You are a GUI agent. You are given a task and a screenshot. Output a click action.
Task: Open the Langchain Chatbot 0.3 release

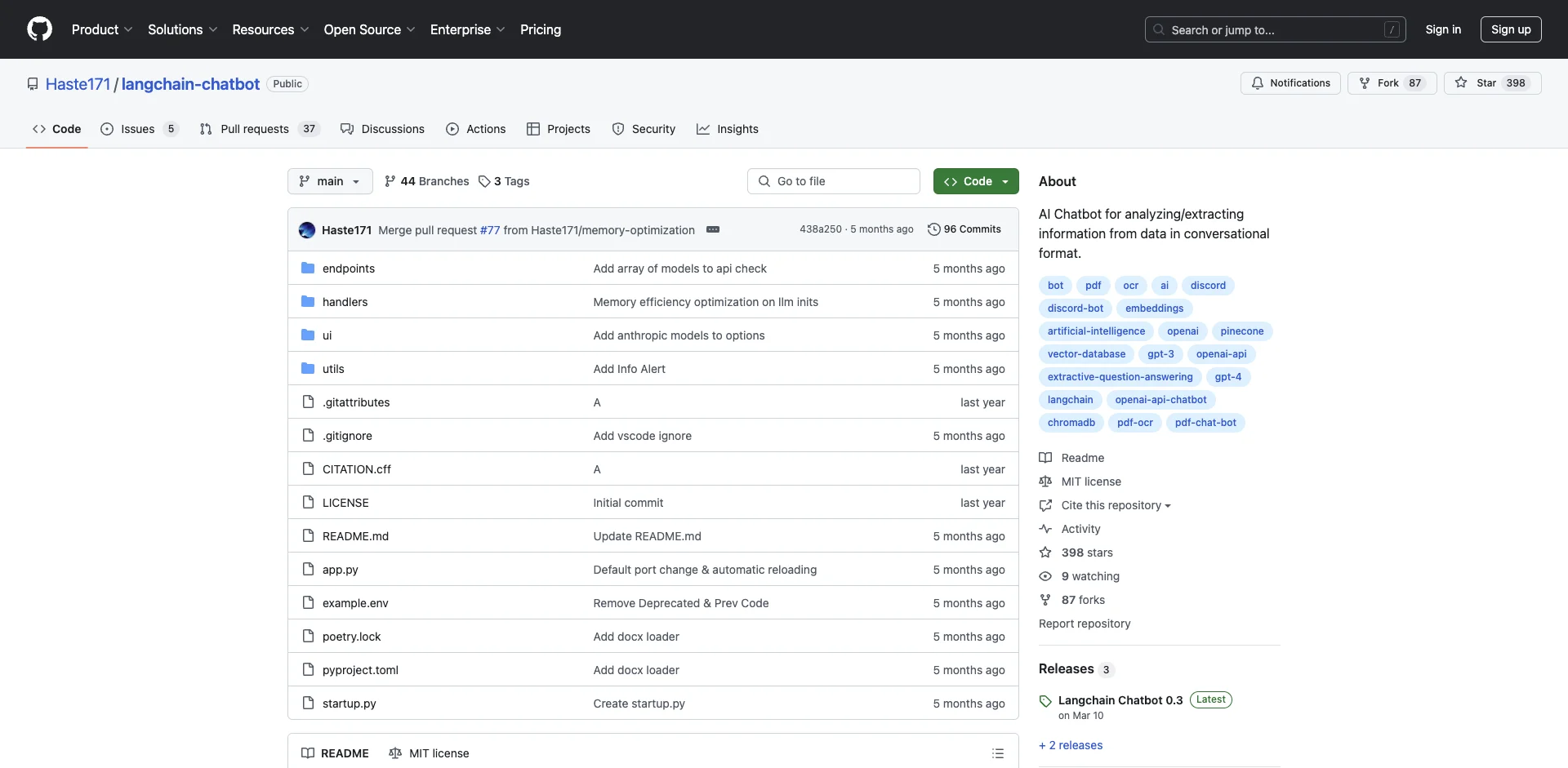(x=1120, y=700)
